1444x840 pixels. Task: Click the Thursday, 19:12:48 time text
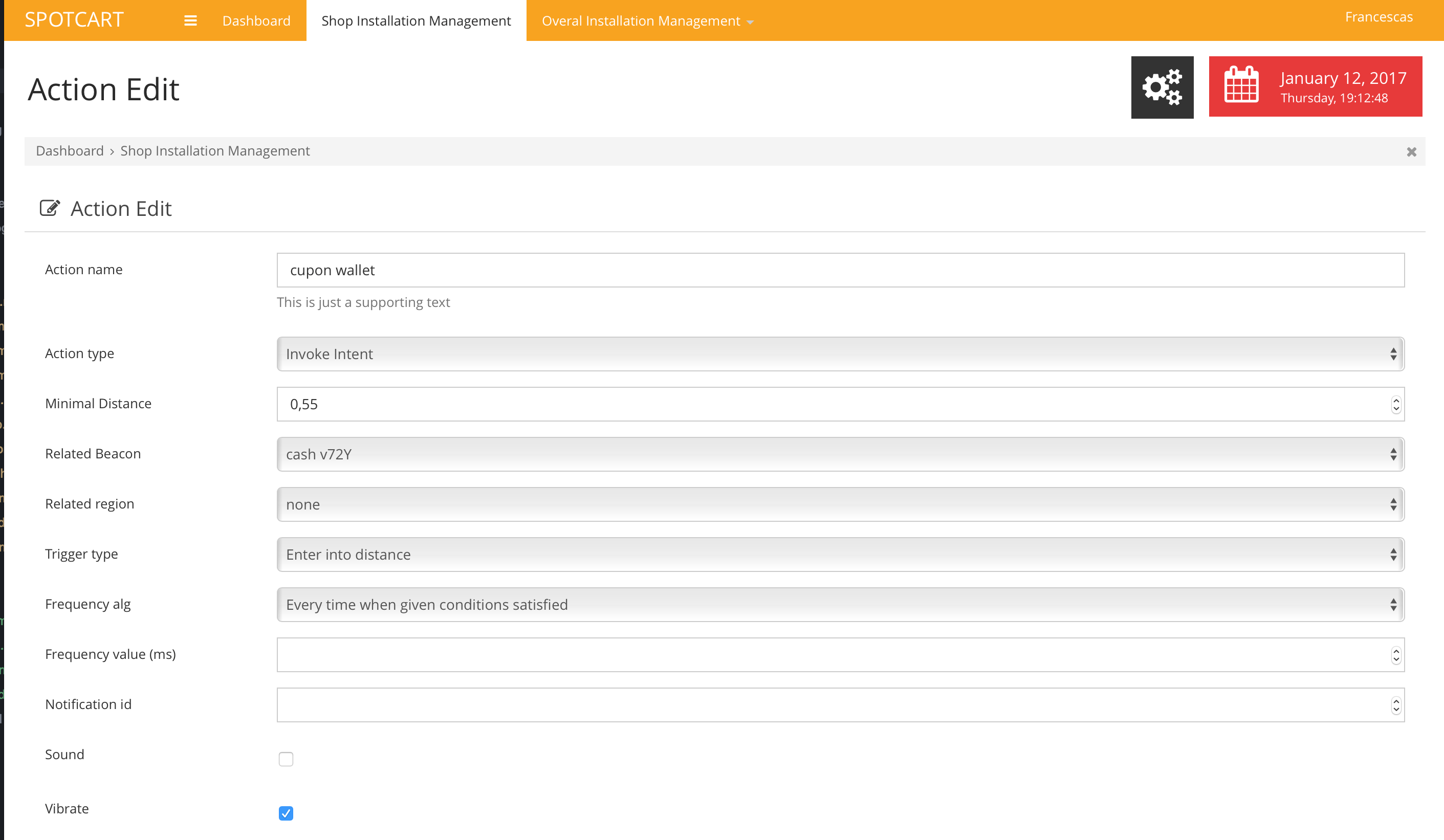[x=1334, y=98]
